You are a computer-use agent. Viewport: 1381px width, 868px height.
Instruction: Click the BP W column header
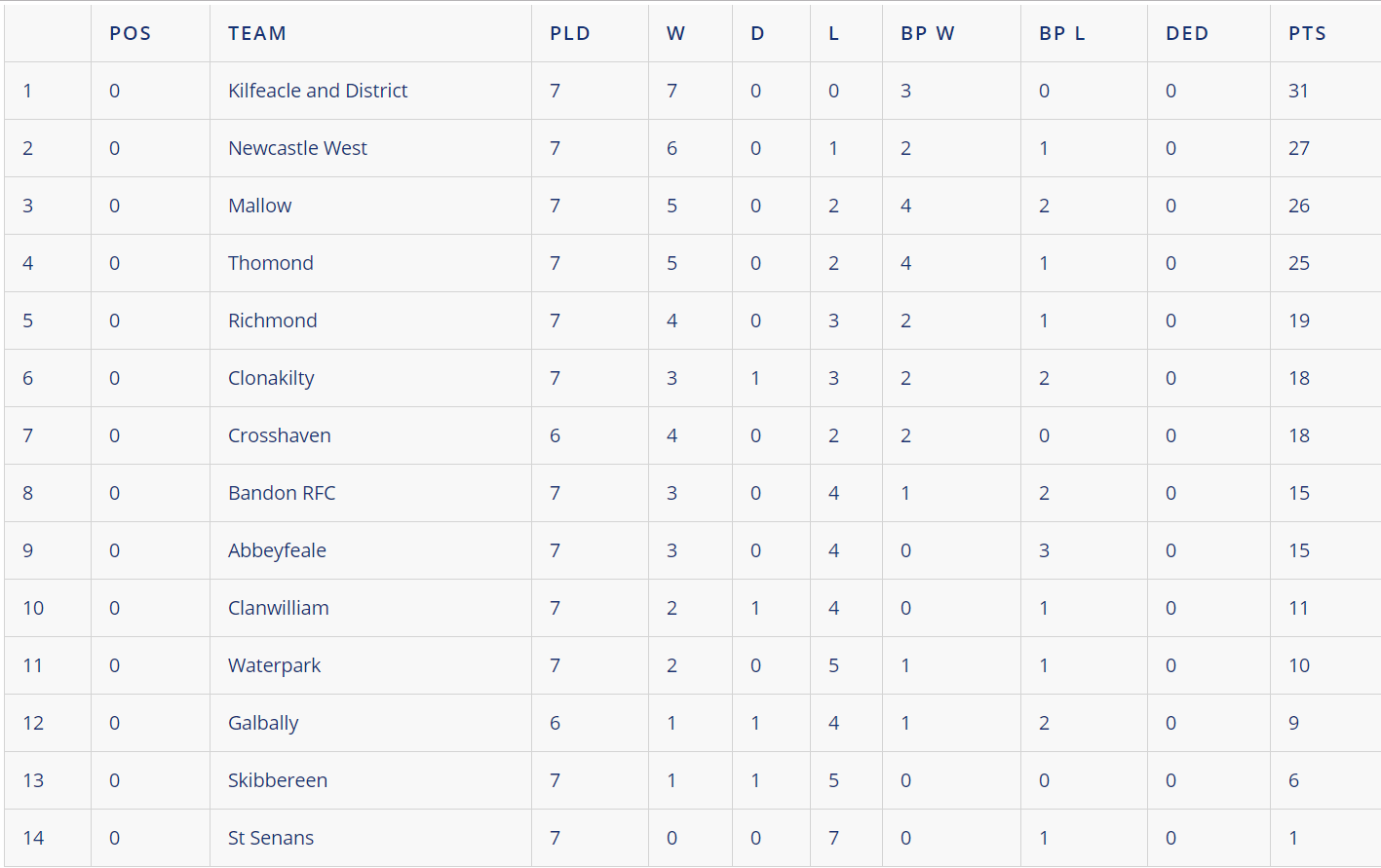[928, 33]
